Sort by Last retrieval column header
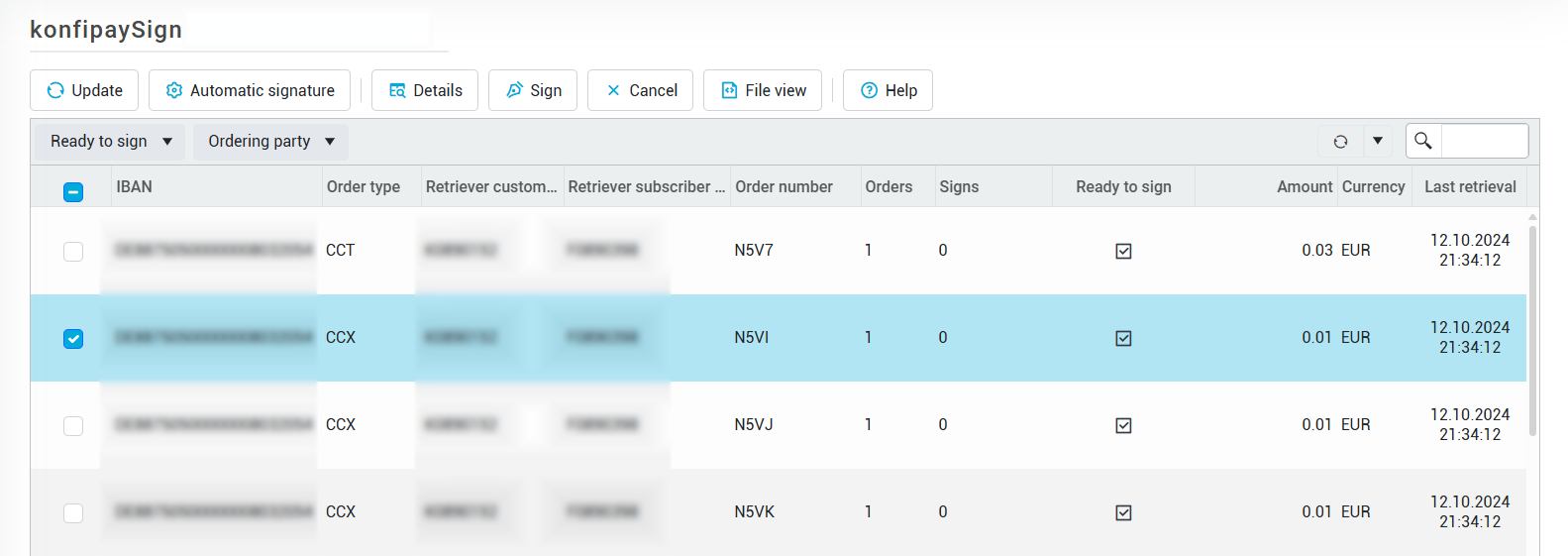 tap(1470, 186)
